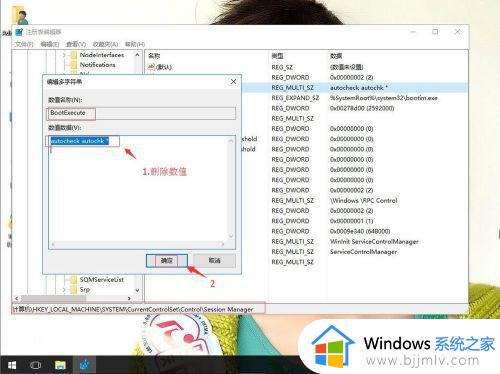Click tree pane scroll-left arrow
500x374 pixels.
click(x=17, y=298)
